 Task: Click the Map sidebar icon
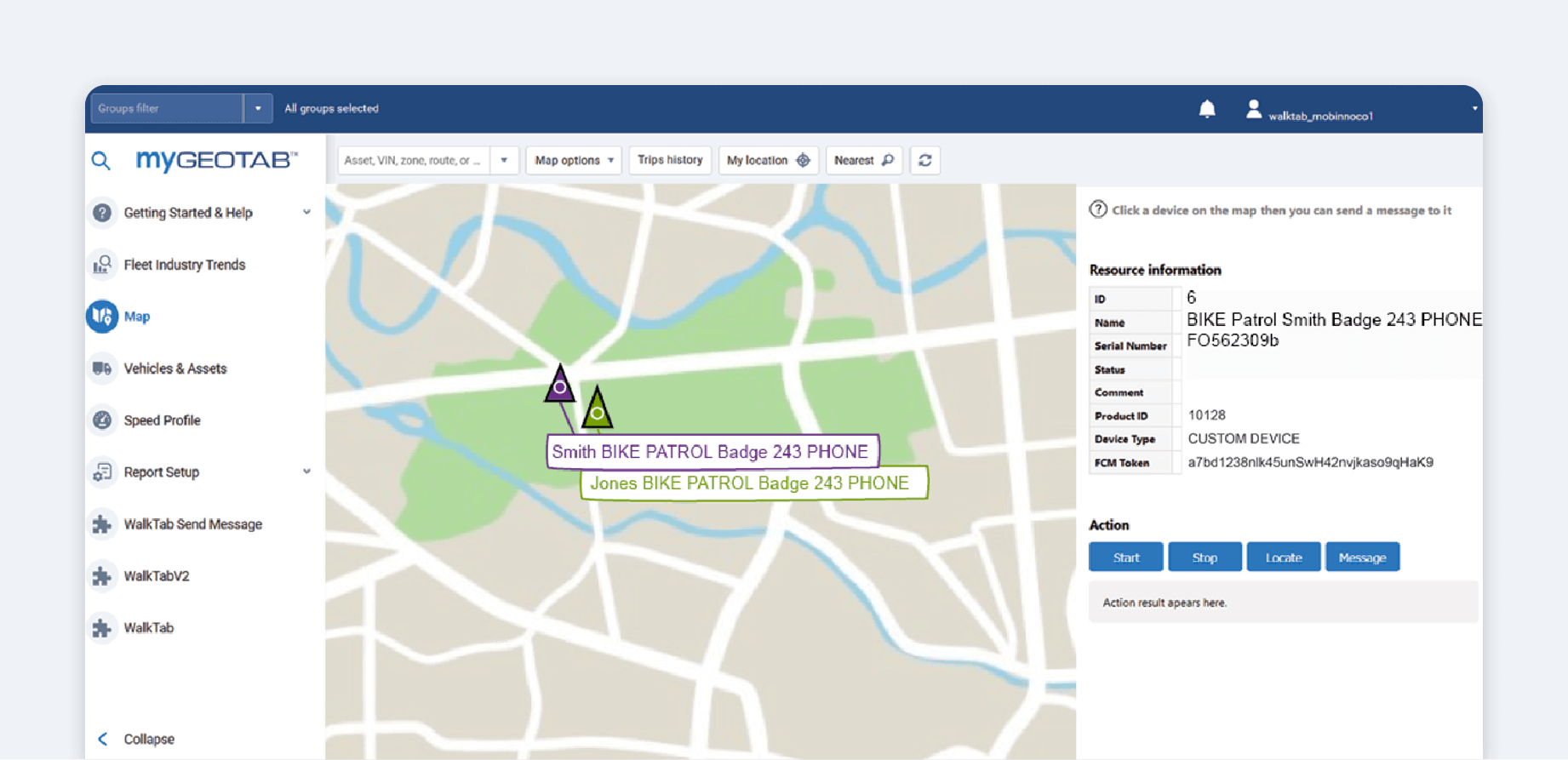click(x=102, y=317)
